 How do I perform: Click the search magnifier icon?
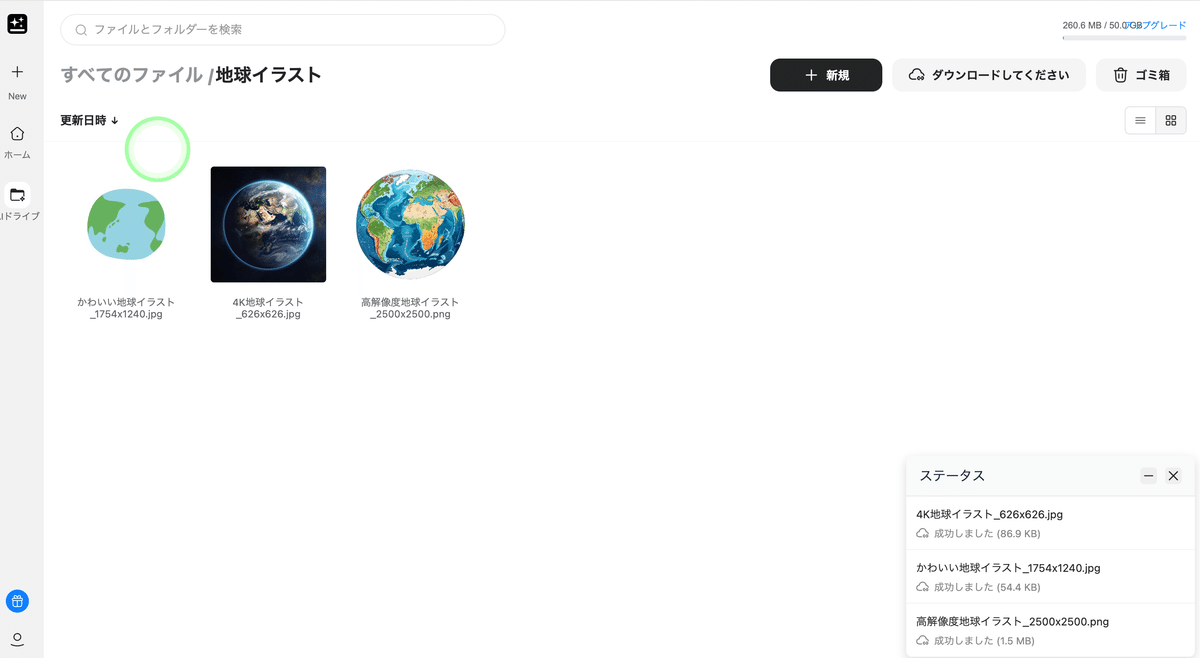point(79,30)
